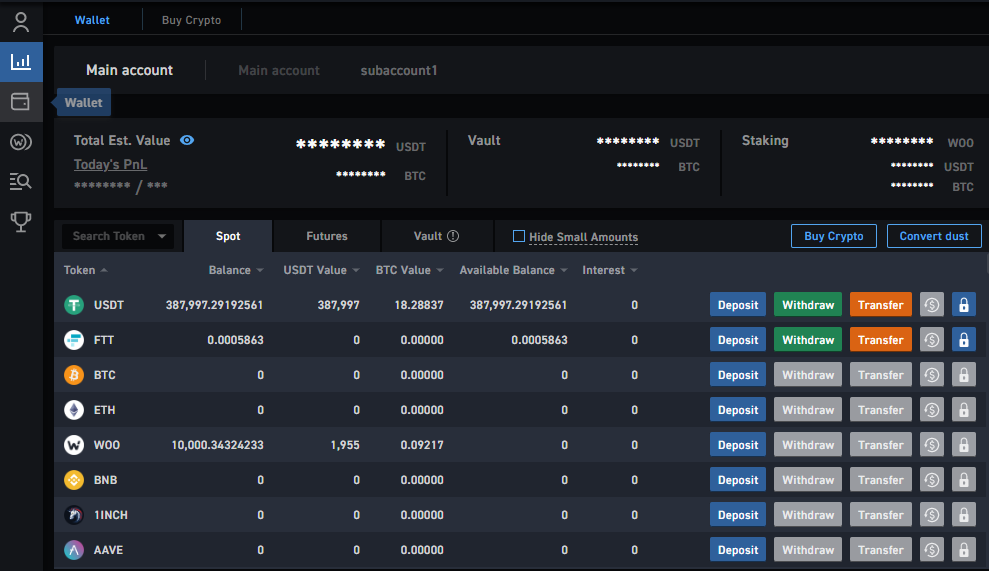Open the Today's PnL link

click(x=110, y=165)
